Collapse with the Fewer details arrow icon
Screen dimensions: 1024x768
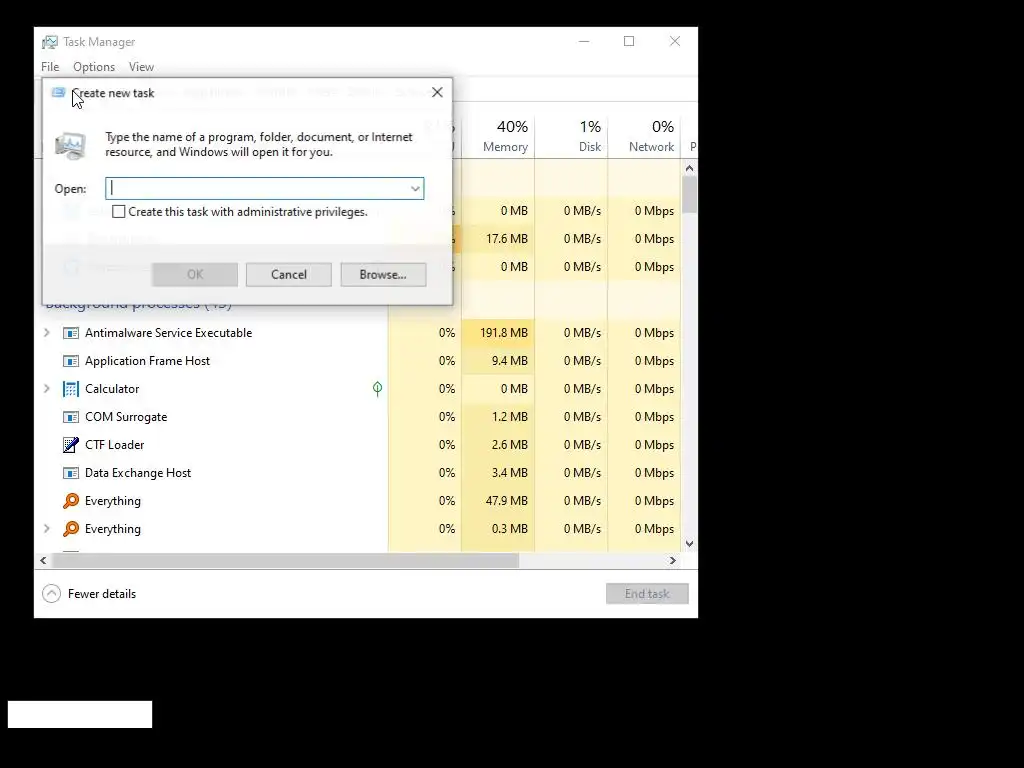52,594
